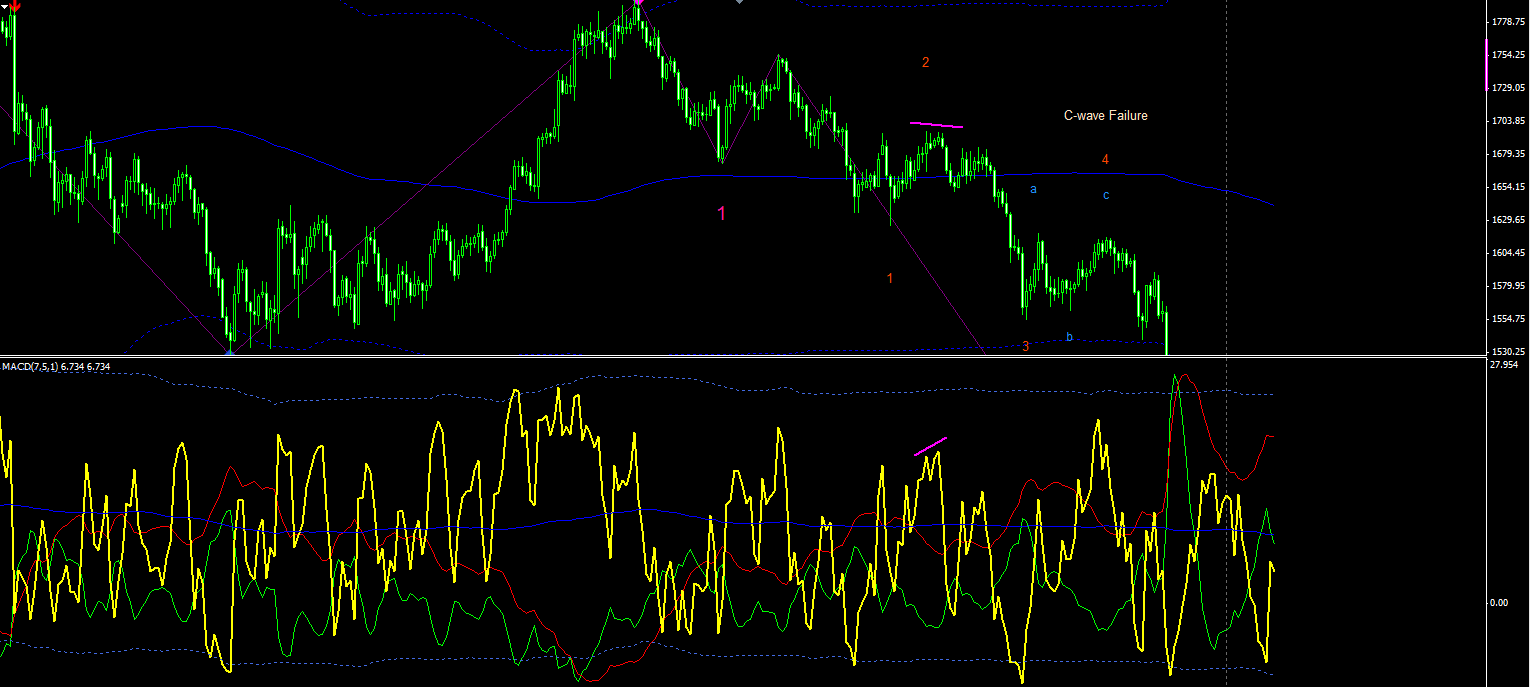Screen dimensions: 1530x687
Task: Select the orange wave label "4"
Action: pos(1105,159)
